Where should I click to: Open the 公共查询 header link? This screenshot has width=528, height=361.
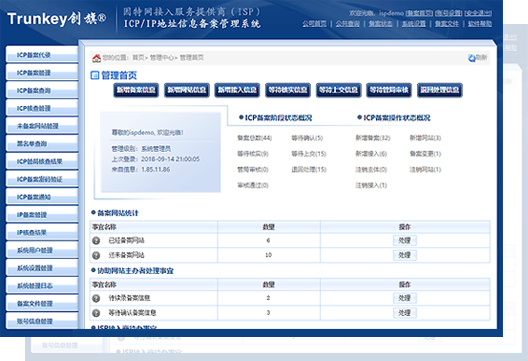348,24
